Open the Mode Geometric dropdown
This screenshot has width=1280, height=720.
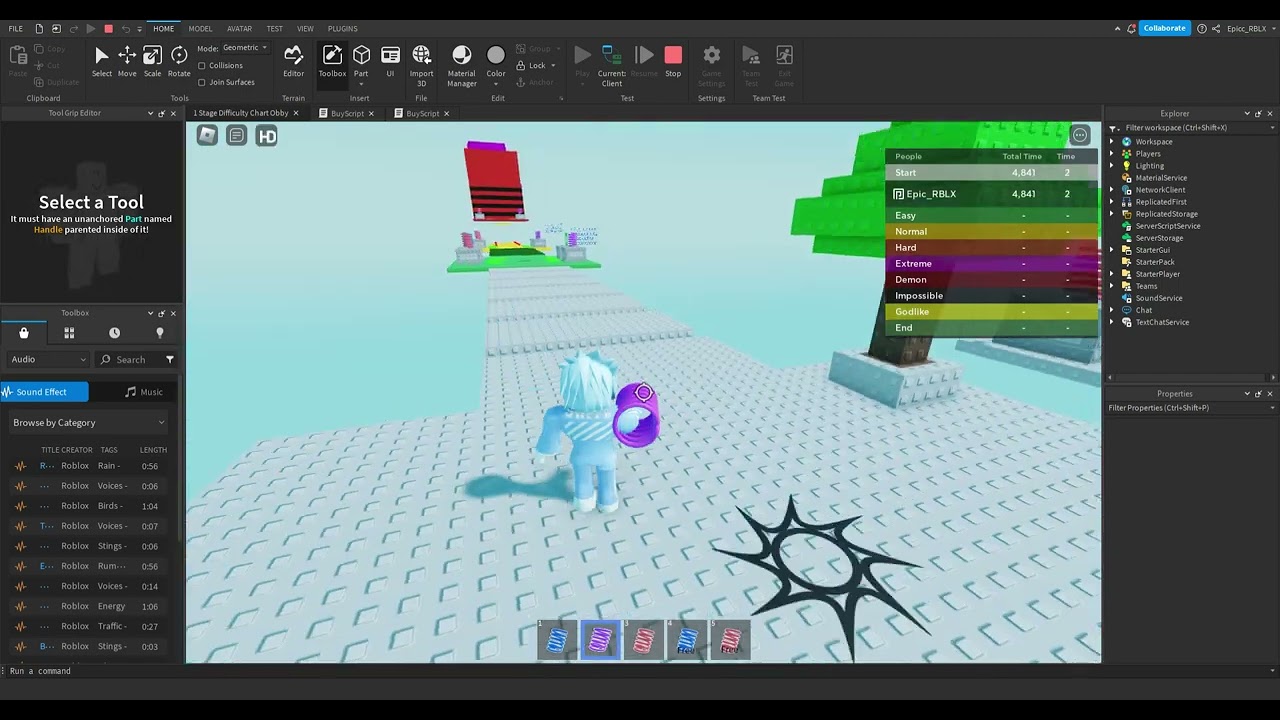(244, 48)
